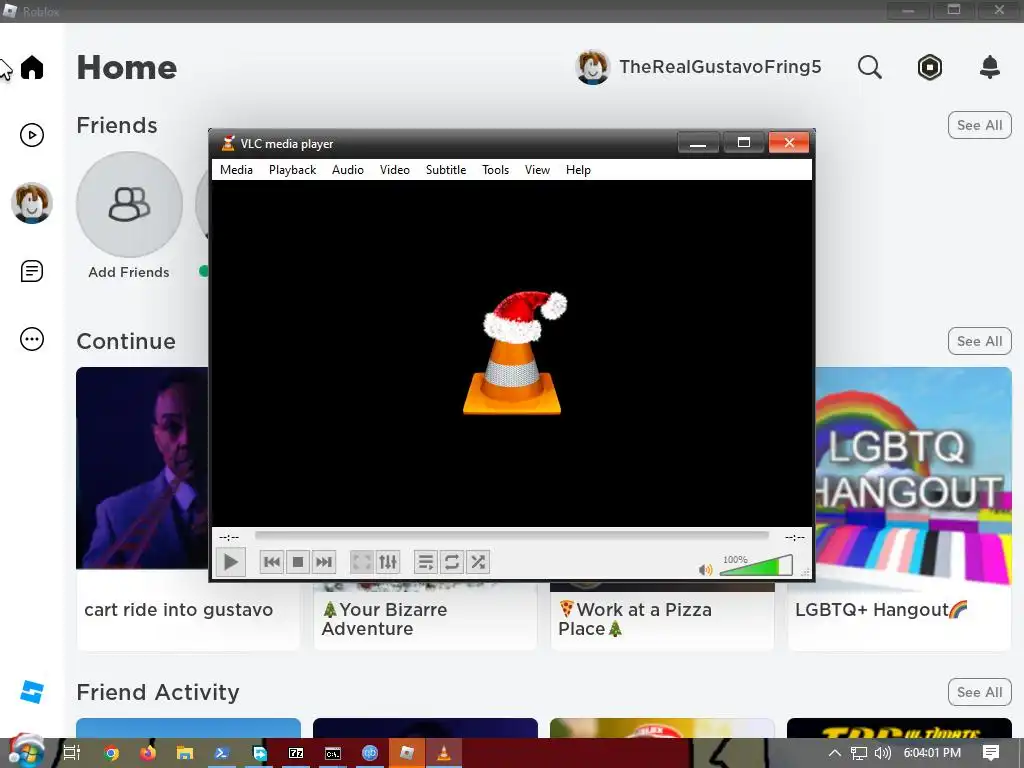Show VLC extended settings equalizer button
Image resolution: width=1024 pixels, height=768 pixels.
coord(388,562)
